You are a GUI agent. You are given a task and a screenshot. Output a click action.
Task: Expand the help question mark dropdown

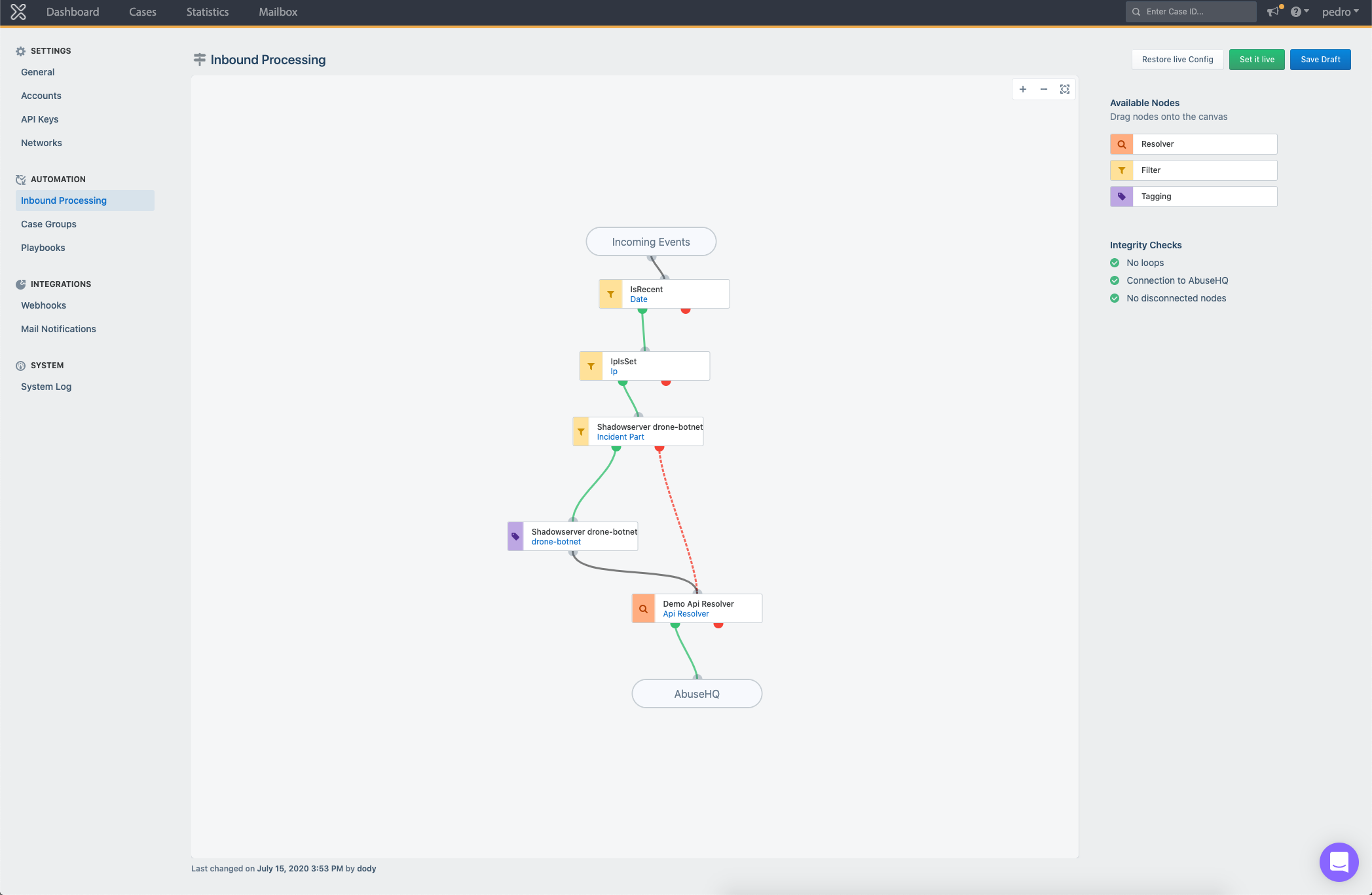(x=1299, y=12)
